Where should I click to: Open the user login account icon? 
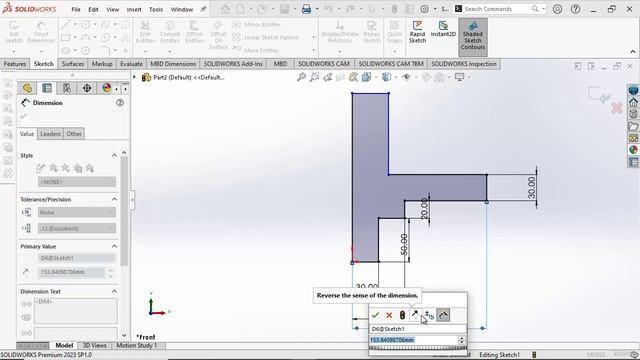pyautogui.click(x=557, y=9)
